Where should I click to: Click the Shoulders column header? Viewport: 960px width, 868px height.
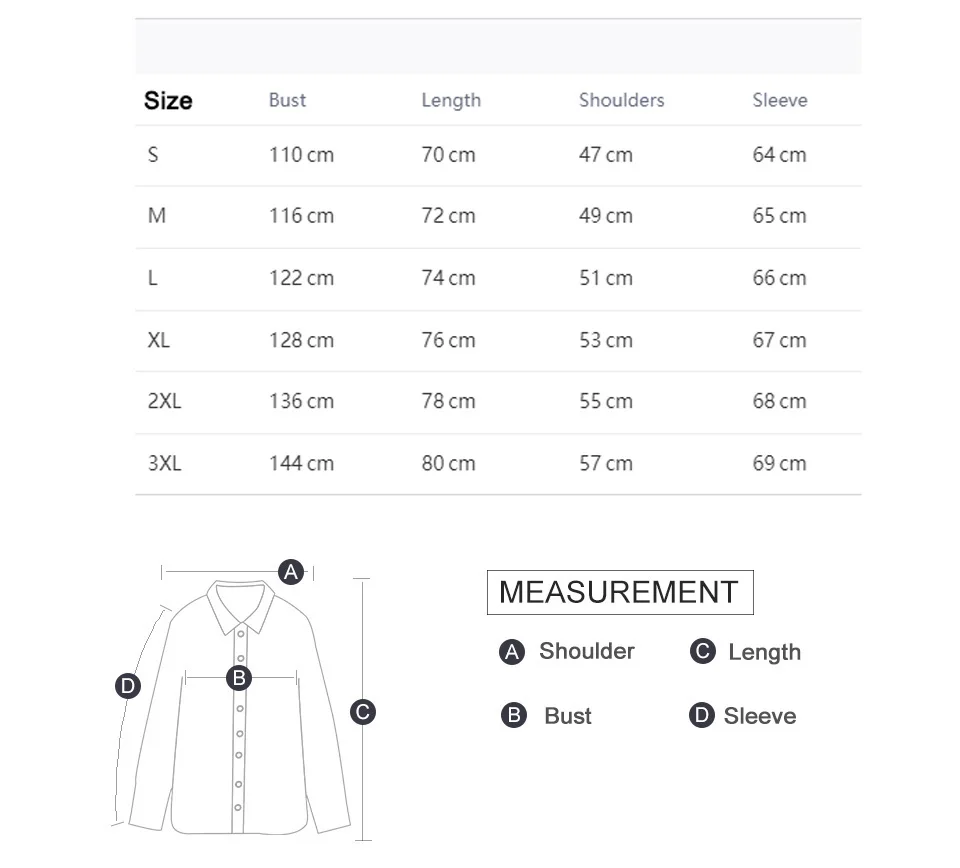click(621, 100)
